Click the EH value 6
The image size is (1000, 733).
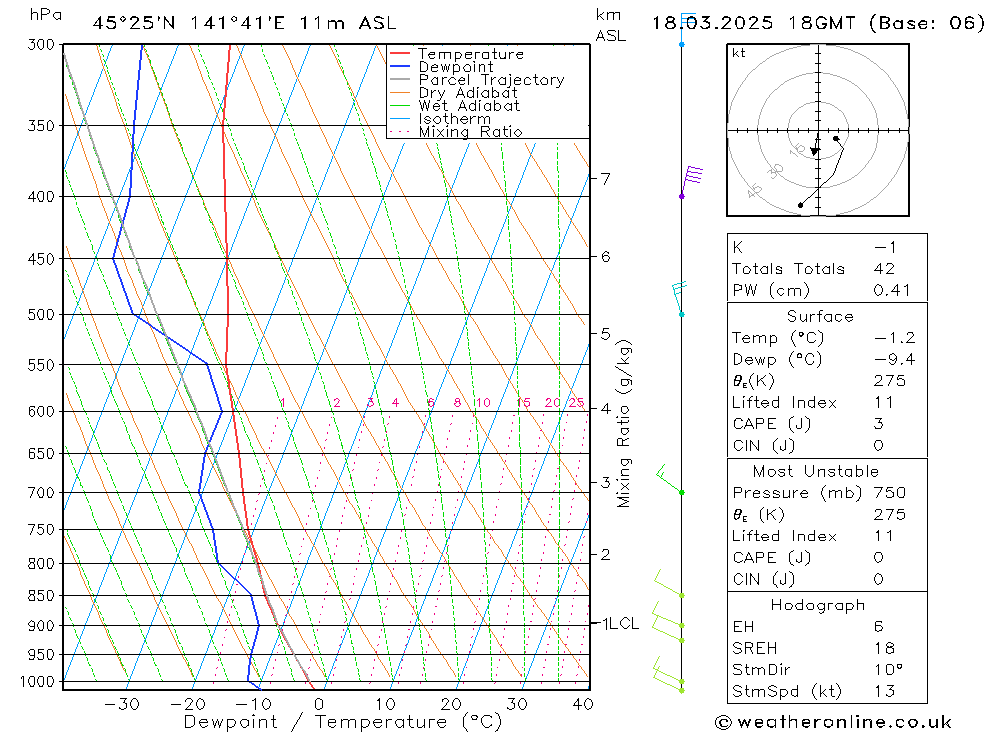click(878, 627)
